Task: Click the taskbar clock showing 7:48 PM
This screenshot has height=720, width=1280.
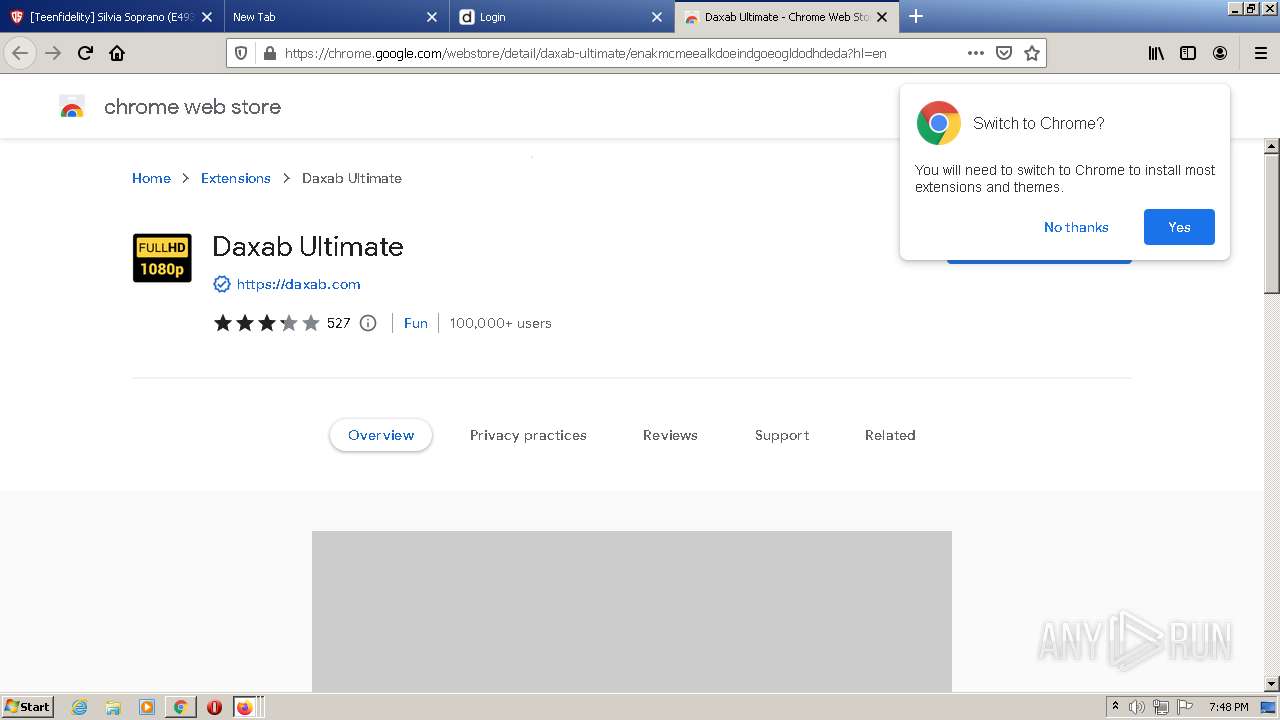Action: pos(1228,707)
